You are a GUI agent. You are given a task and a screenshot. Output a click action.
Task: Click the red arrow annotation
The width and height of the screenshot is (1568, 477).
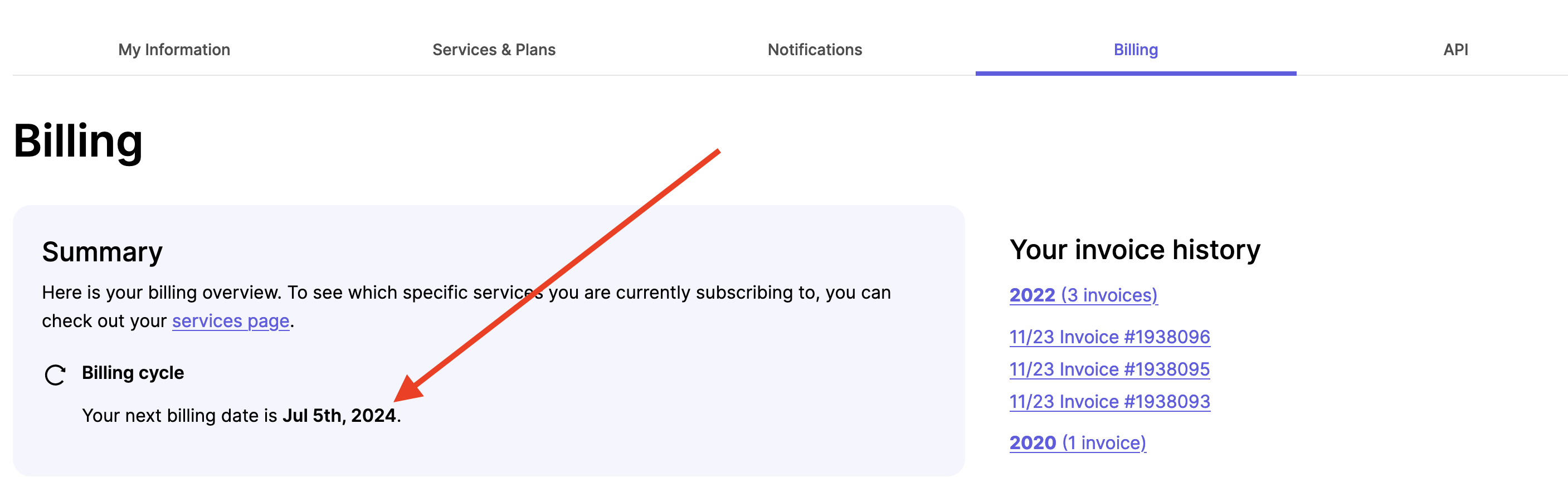556,275
